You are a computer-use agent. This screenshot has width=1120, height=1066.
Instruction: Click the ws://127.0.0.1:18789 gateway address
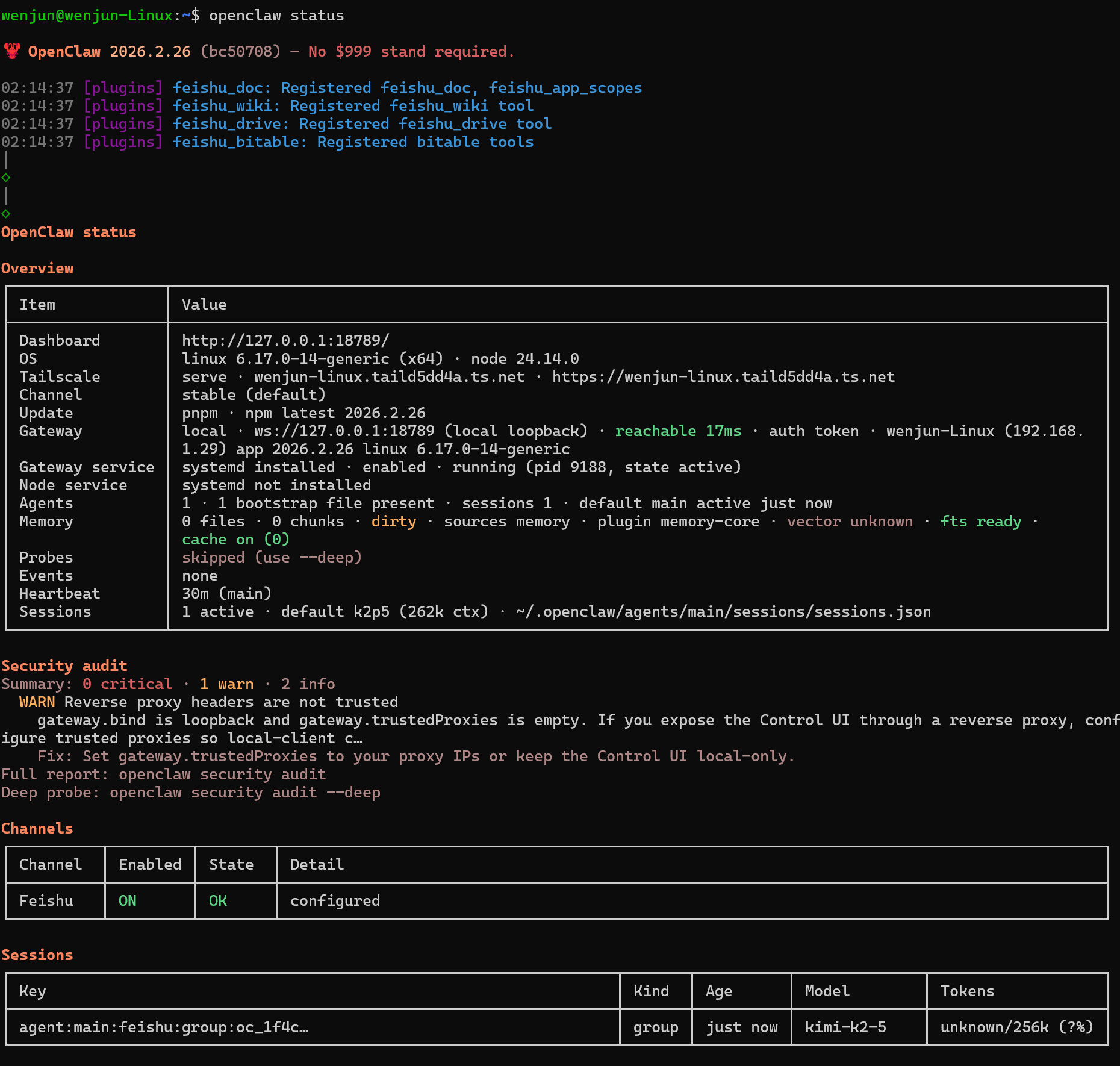(344, 431)
